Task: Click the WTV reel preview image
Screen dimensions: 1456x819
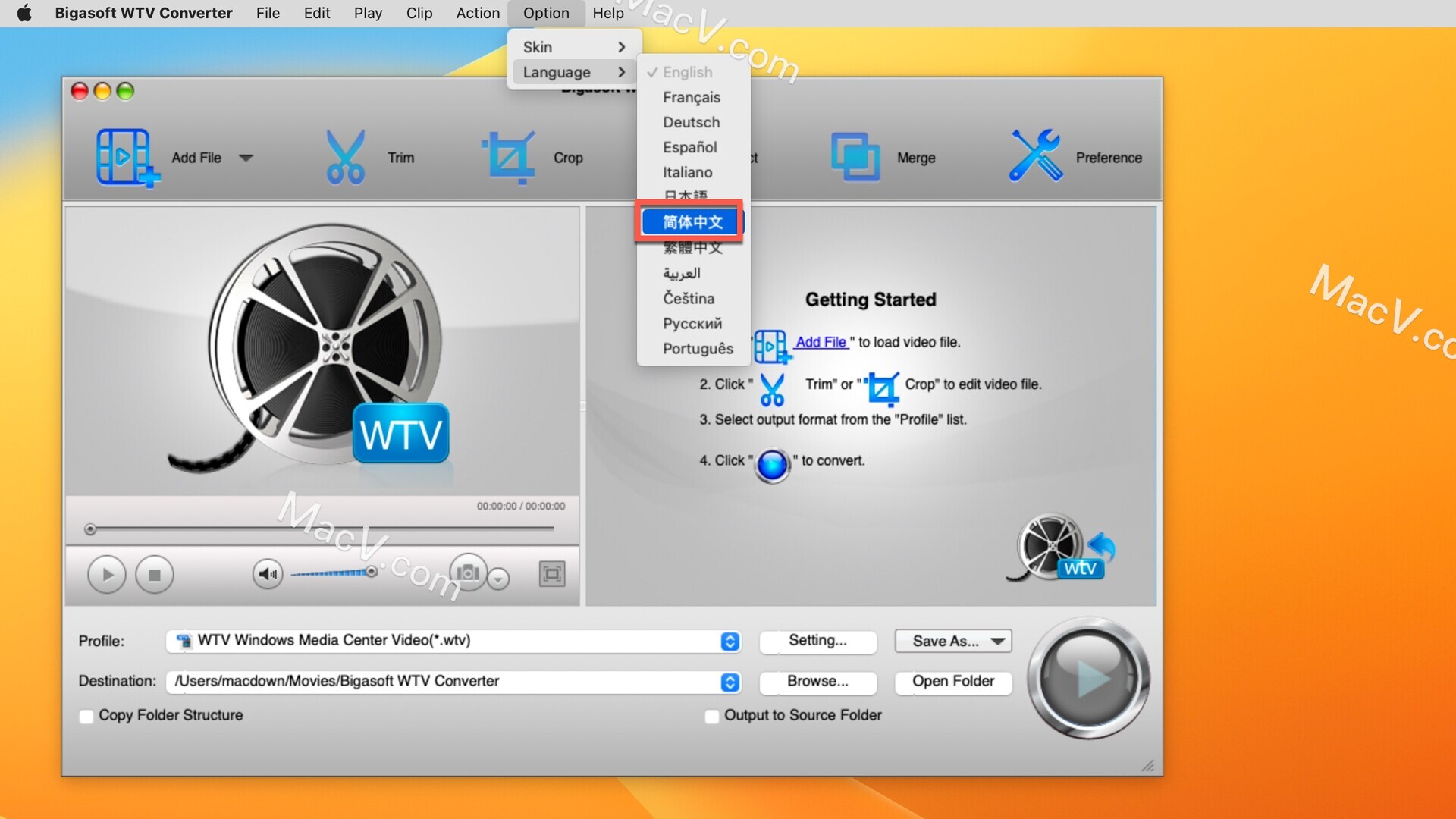Action: (x=322, y=350)
